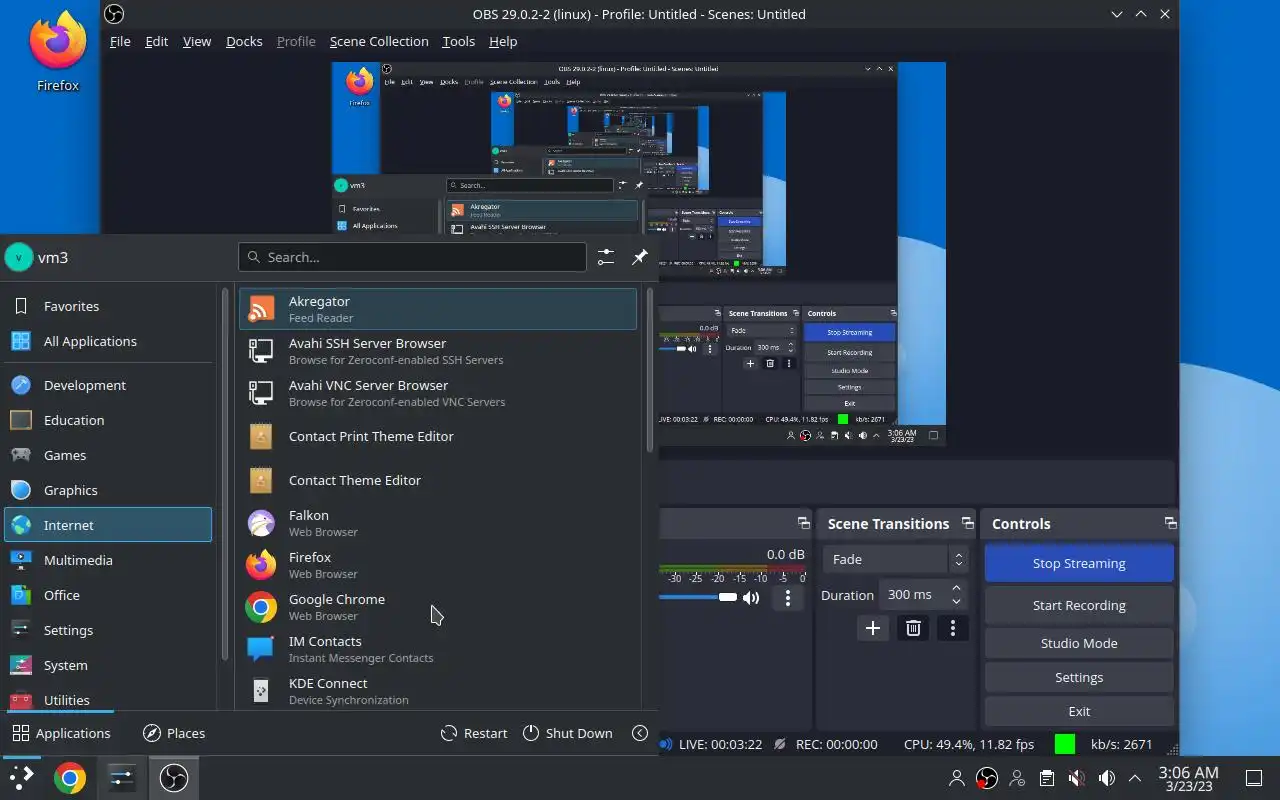Add a scene transition with plus button
This screenshot has height=800, width=1280.
[x=873, y=628]
